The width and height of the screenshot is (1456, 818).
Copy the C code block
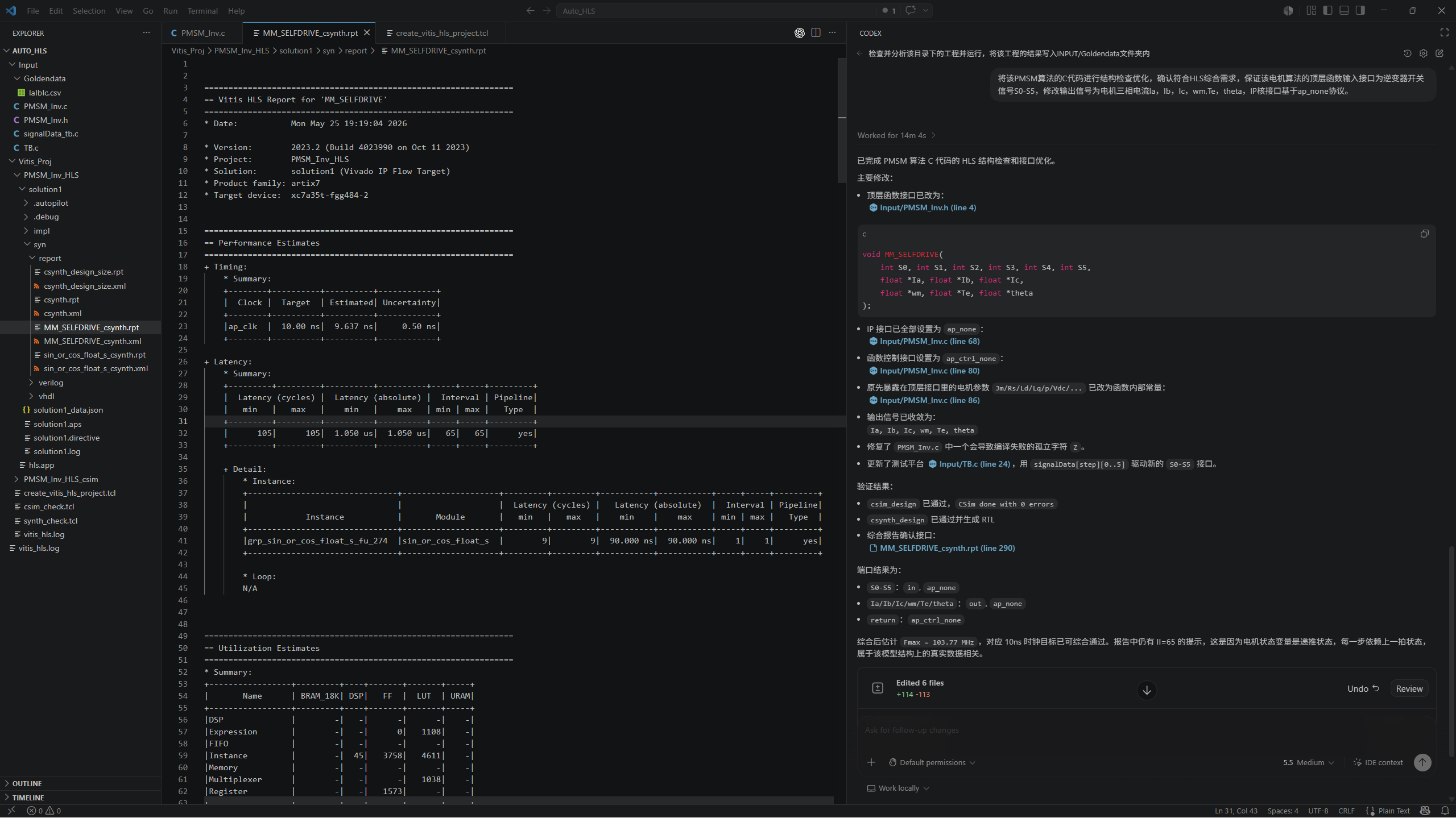(1424, 234)
